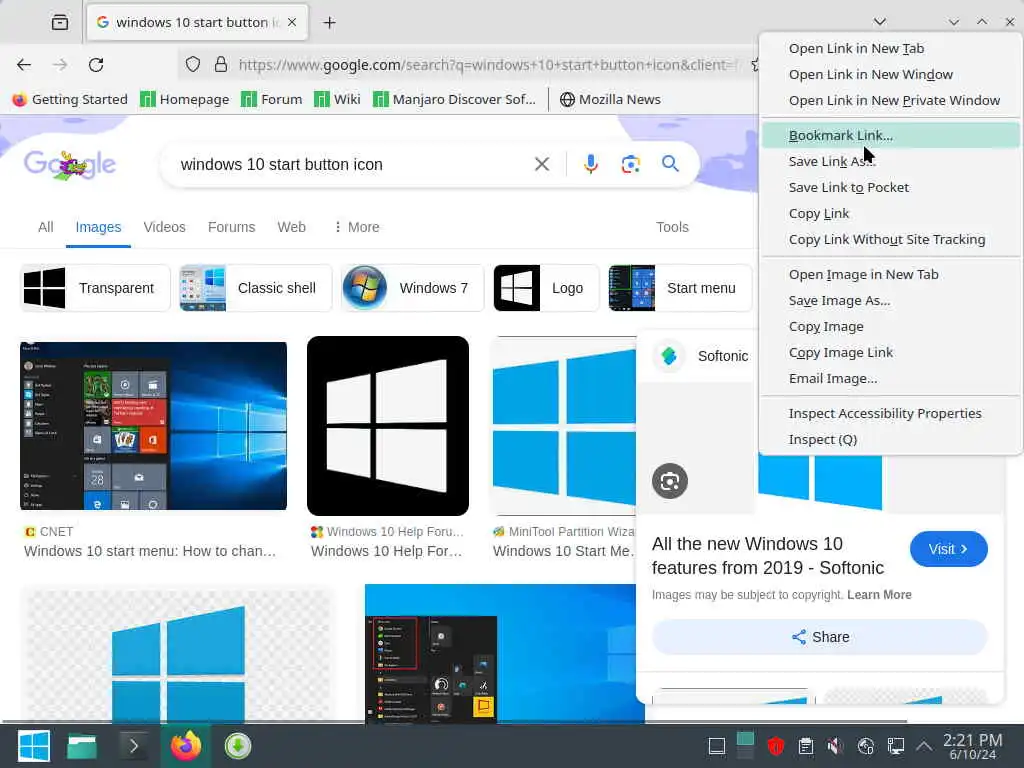
Task: Choose Open Link in New Window
Action: pos(890,74)
